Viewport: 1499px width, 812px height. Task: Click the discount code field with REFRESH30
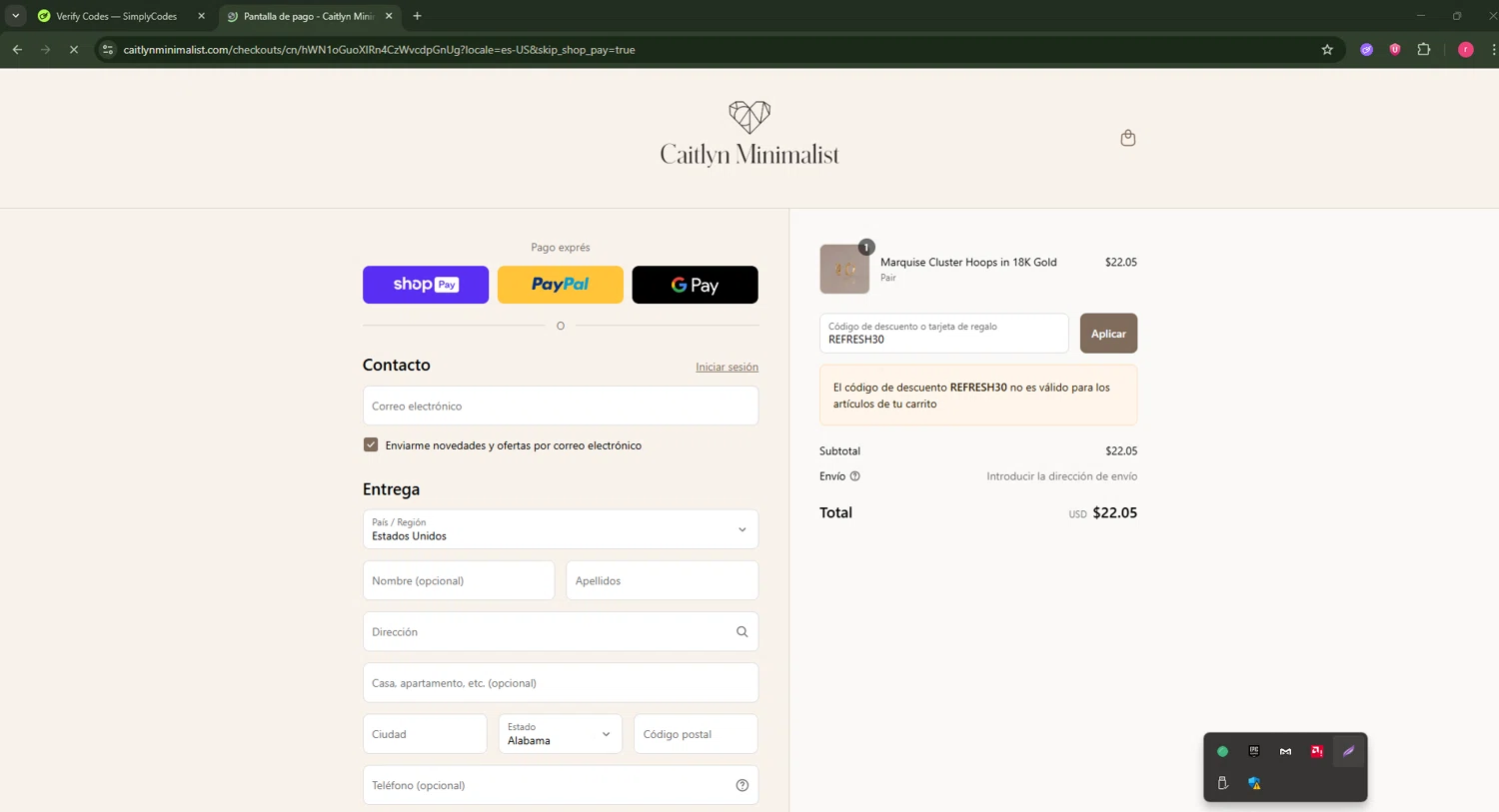click(943, 334)
